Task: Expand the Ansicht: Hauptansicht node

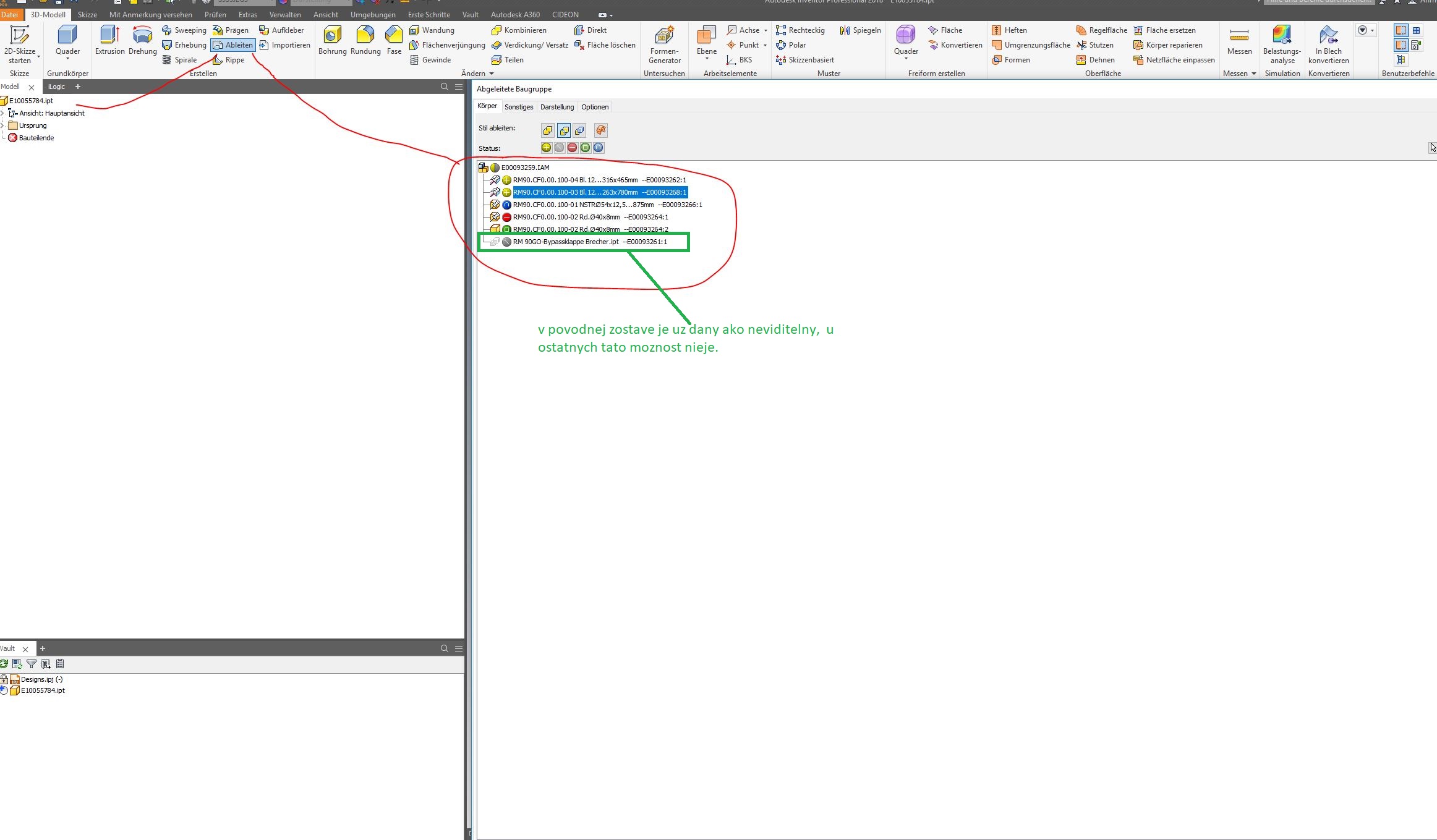Action: coord(3,113)
